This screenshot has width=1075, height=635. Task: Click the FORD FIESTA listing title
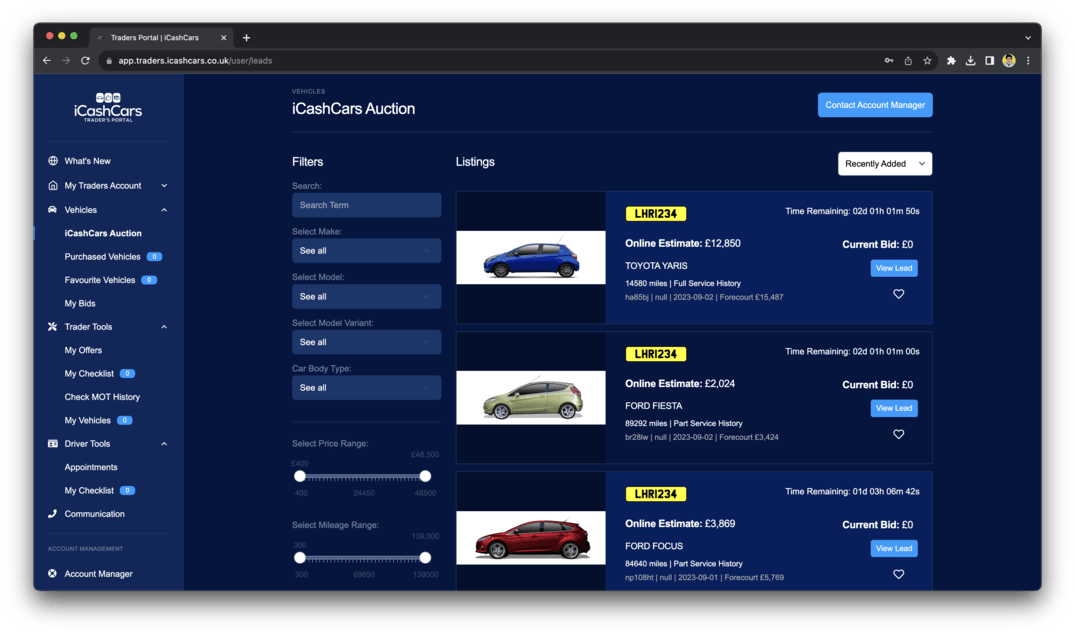click(653, 406)
